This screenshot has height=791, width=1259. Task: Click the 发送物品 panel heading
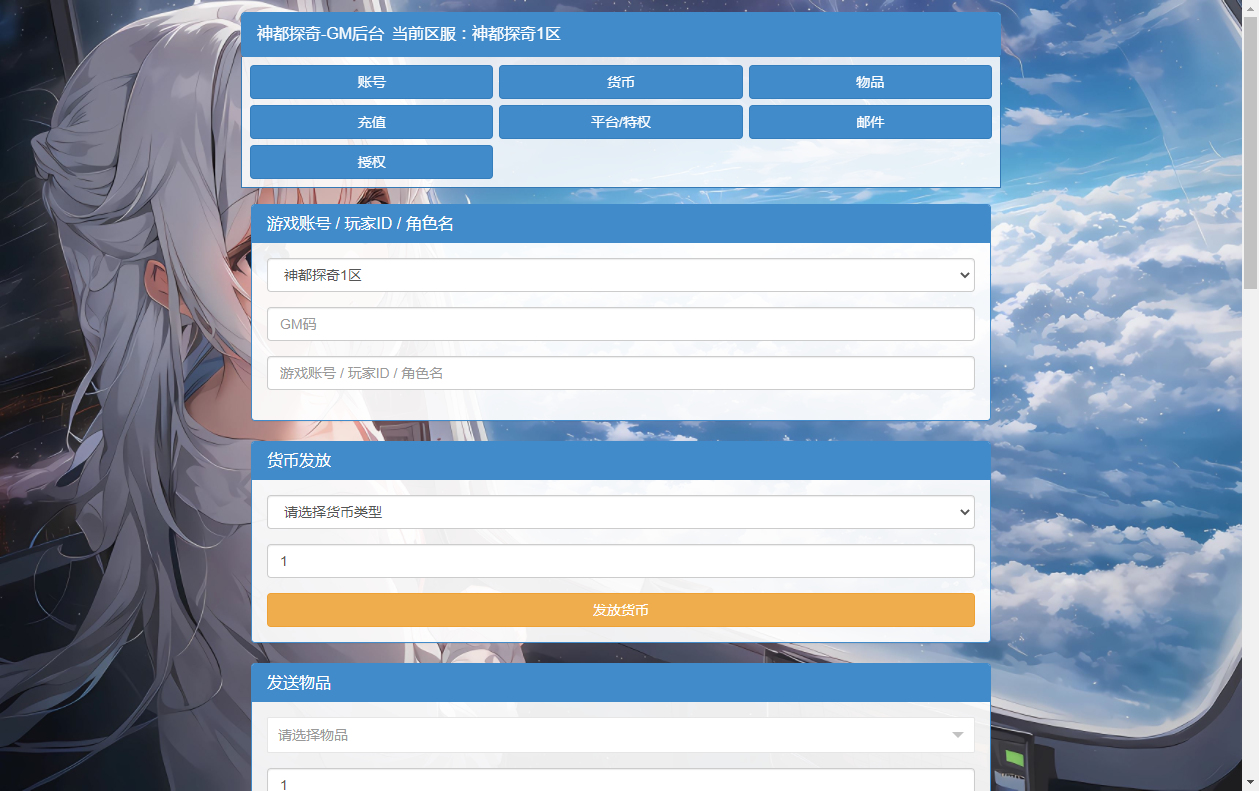[x=299, y=683]
